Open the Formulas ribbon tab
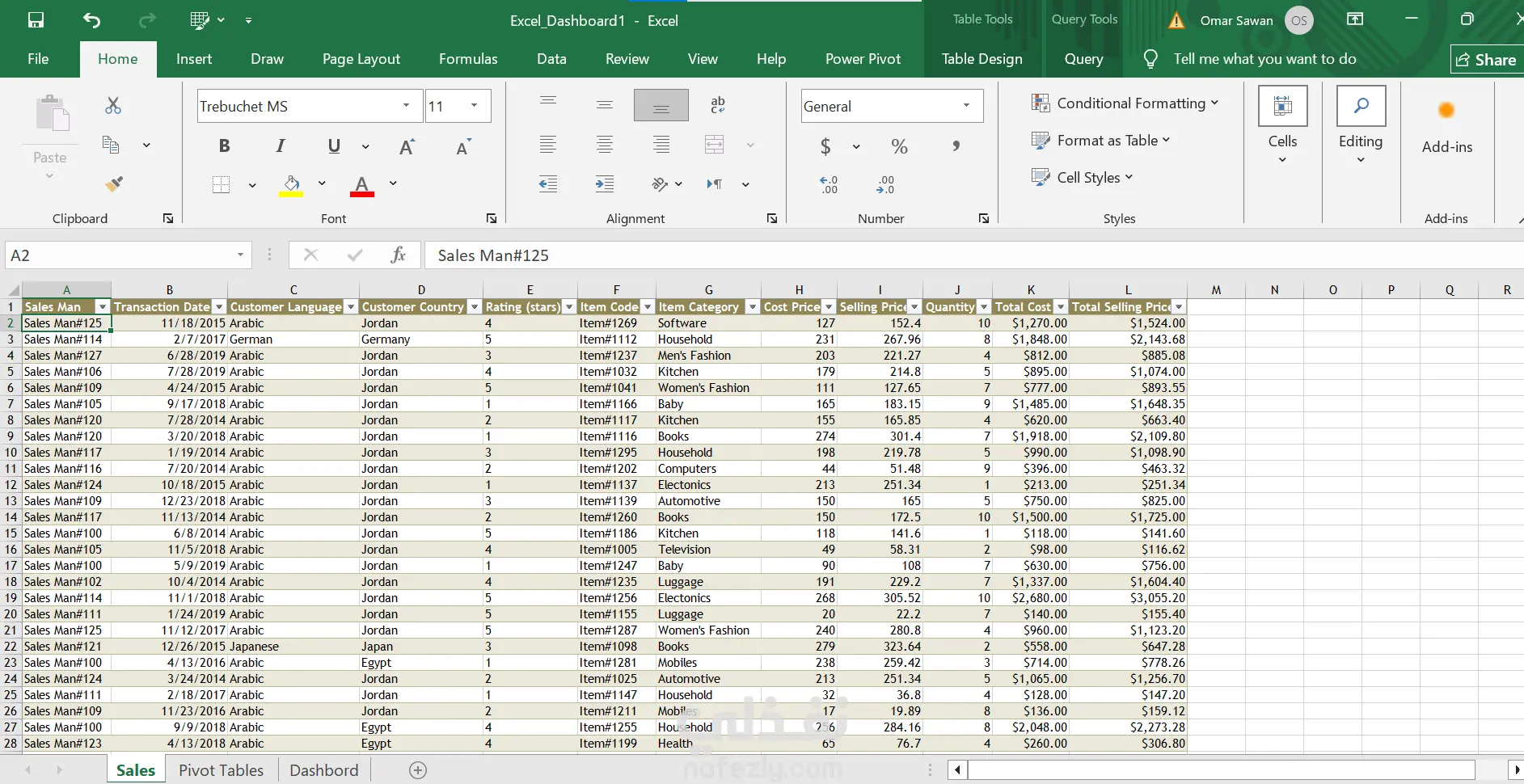1524x784 pixels. coord(468,59)
